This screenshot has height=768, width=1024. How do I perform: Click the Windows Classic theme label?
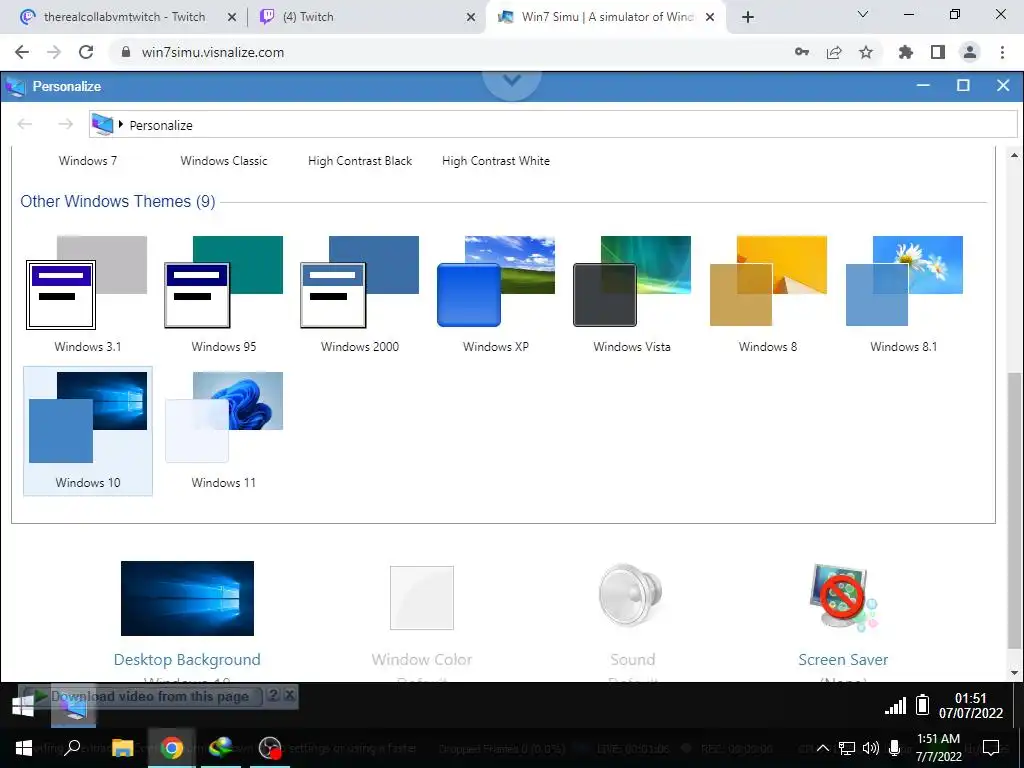[x=223, y=161]
